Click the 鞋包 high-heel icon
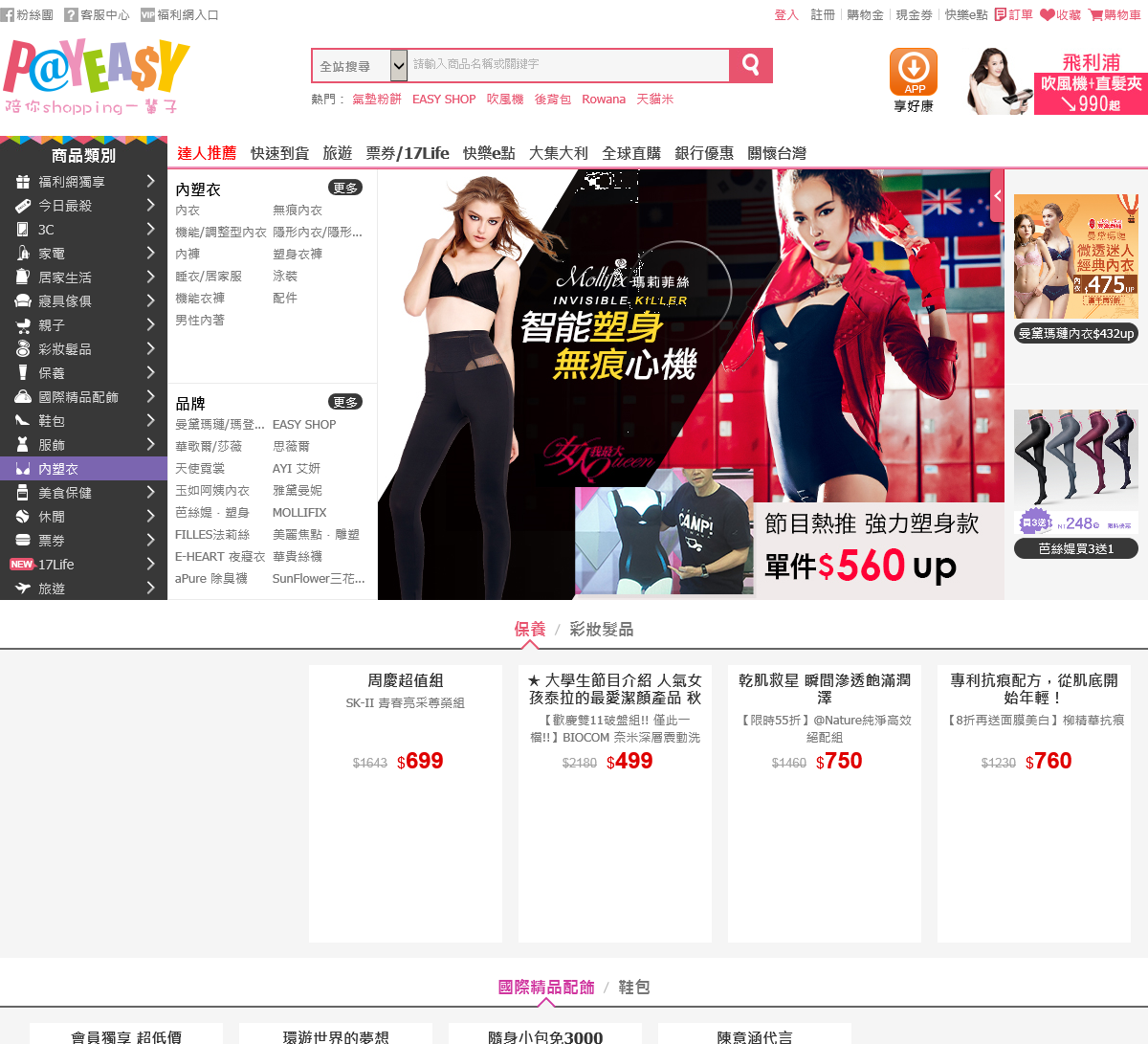Image resolution: width=1148 pixels, height=1044 pixels. tap(23, 421)
